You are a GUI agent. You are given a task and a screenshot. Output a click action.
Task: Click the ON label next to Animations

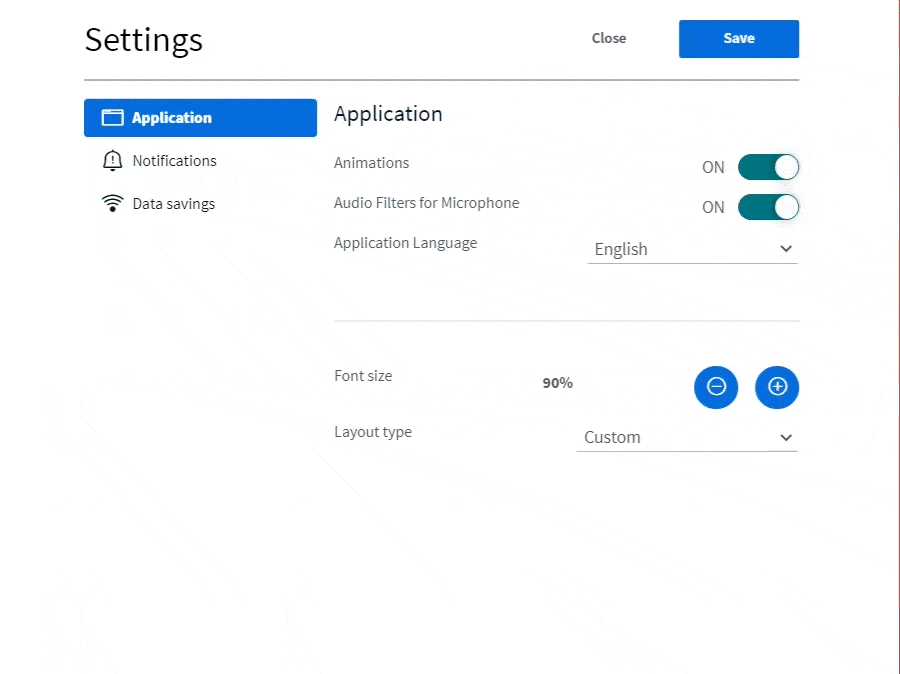[713, 168]
